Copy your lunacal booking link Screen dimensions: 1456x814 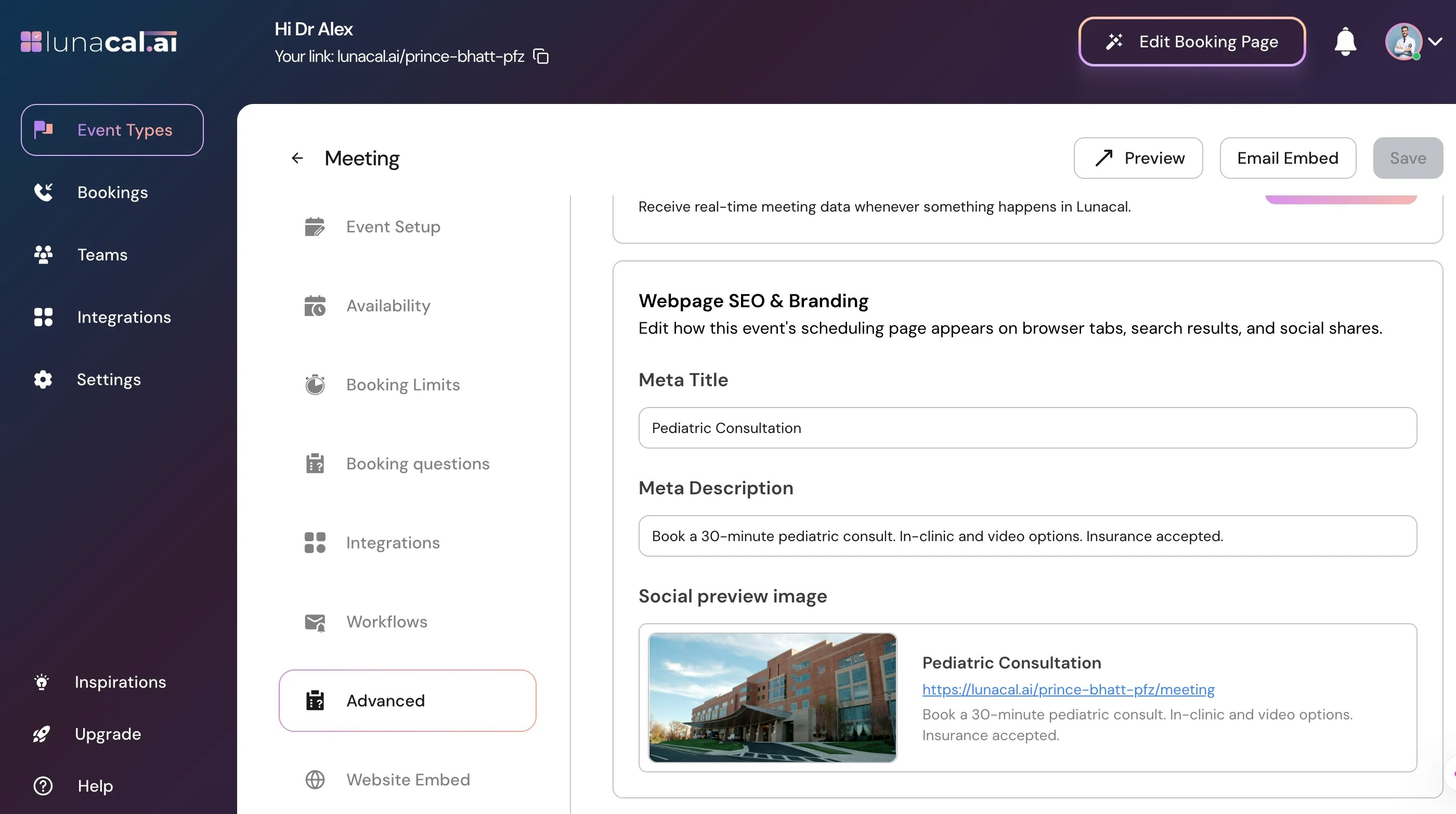pos(541,57)
